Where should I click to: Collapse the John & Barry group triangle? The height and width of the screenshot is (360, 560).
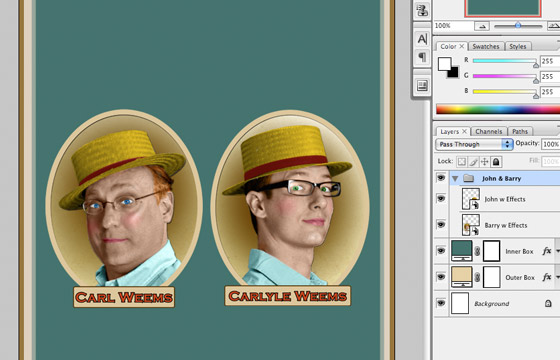pos(455,179)
